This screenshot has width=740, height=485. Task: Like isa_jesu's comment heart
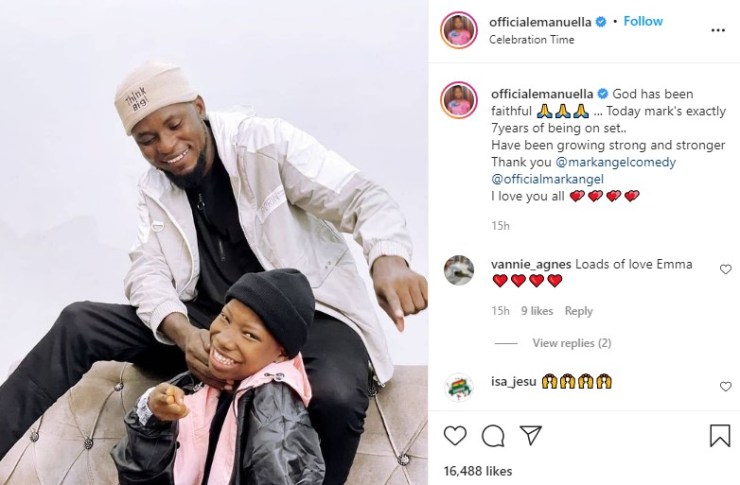725,386
